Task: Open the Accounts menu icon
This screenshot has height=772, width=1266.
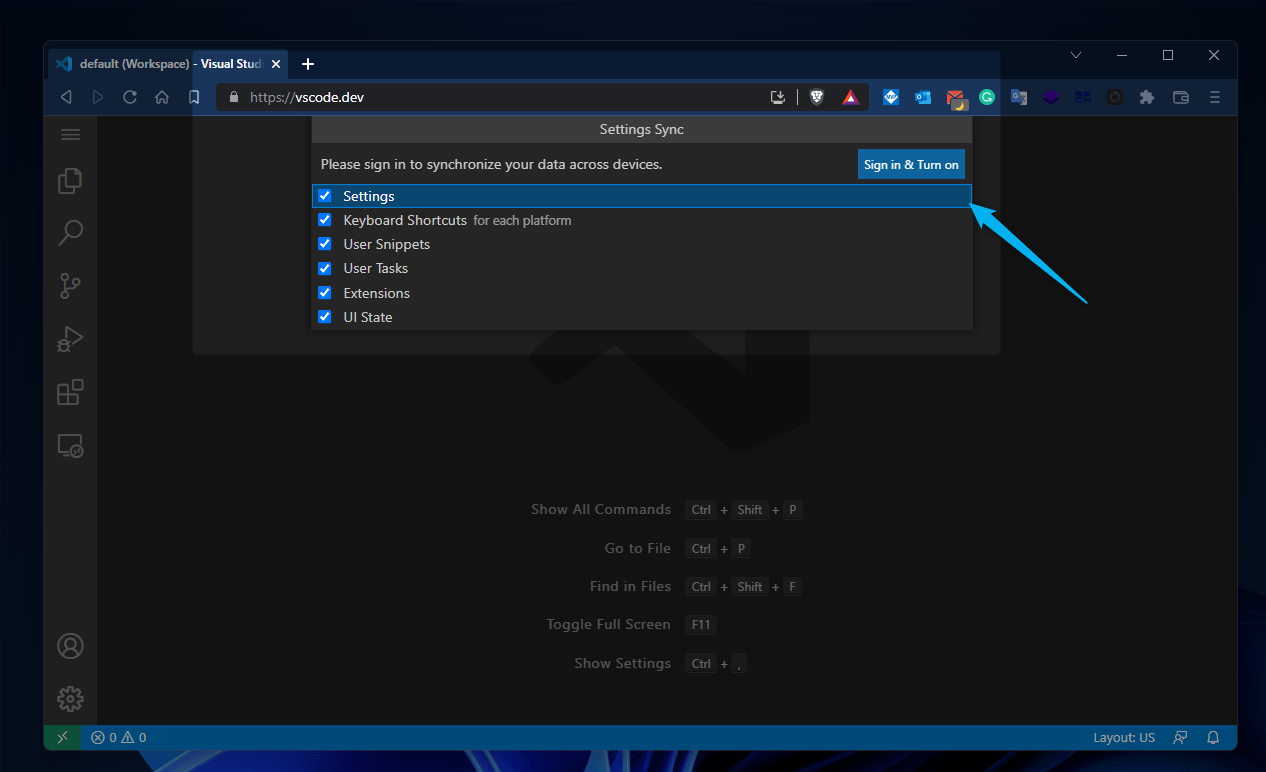Action: [x=70, y=646]
